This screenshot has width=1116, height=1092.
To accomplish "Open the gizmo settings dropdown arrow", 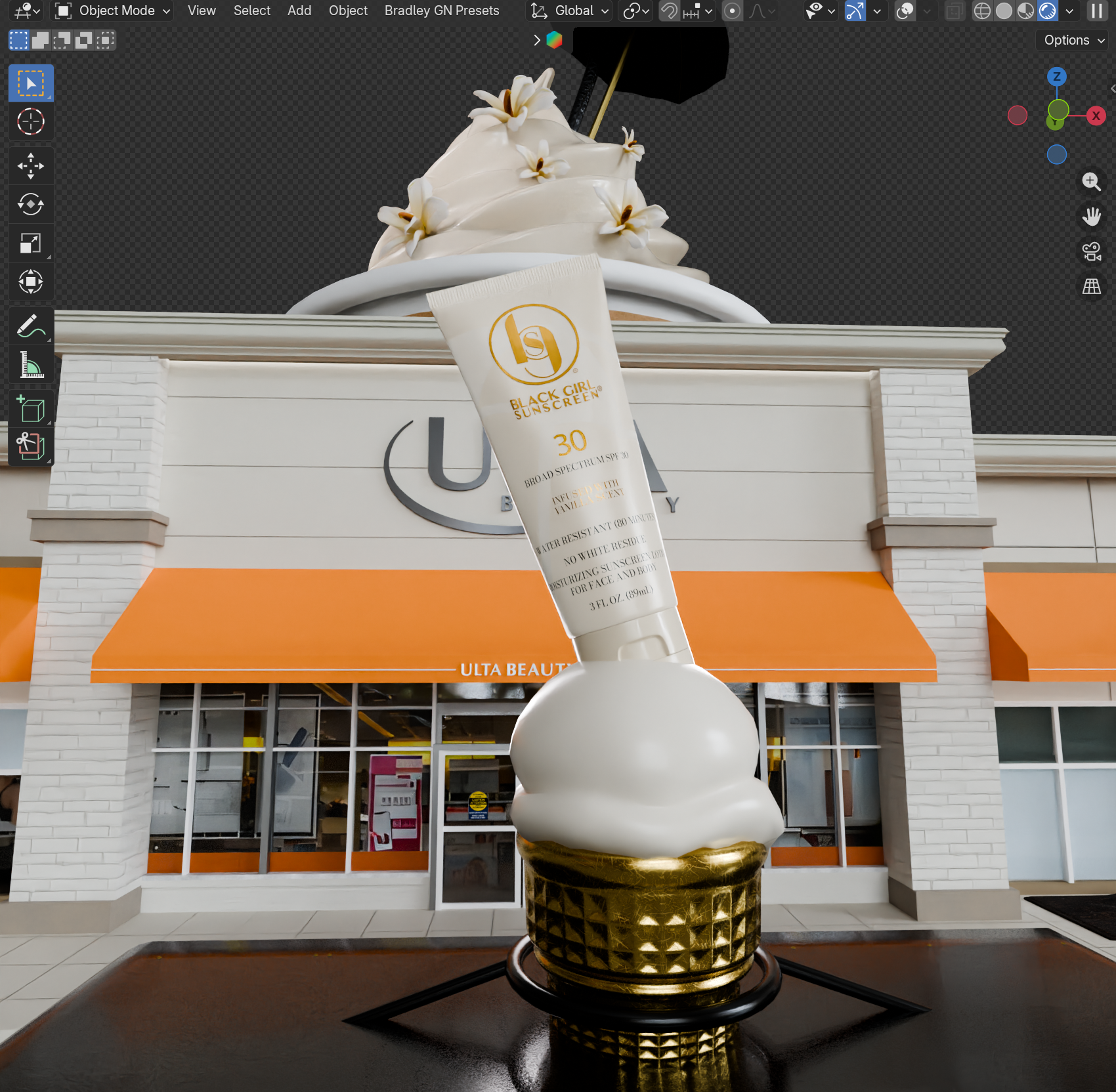I will tap(876, 10).
